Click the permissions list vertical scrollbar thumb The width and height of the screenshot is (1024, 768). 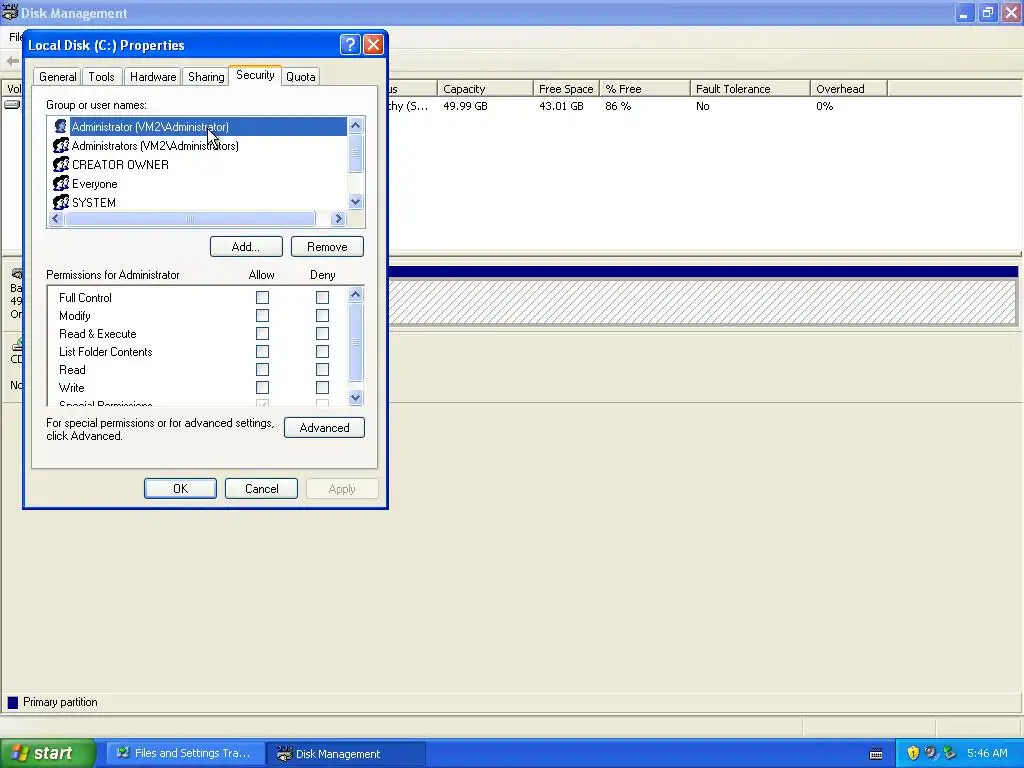(355, 342)
